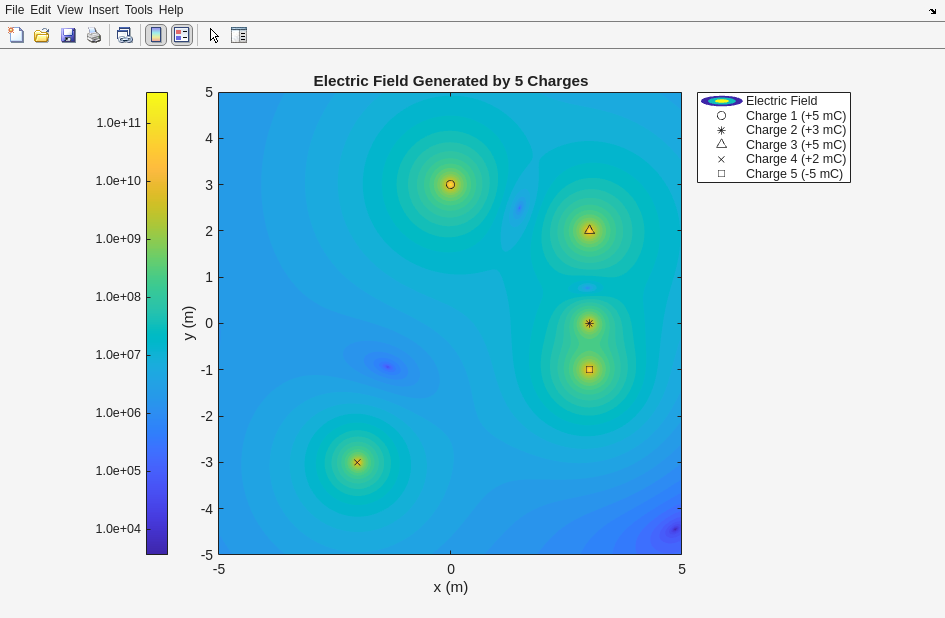Open the Edit menu

click(40, 10)
